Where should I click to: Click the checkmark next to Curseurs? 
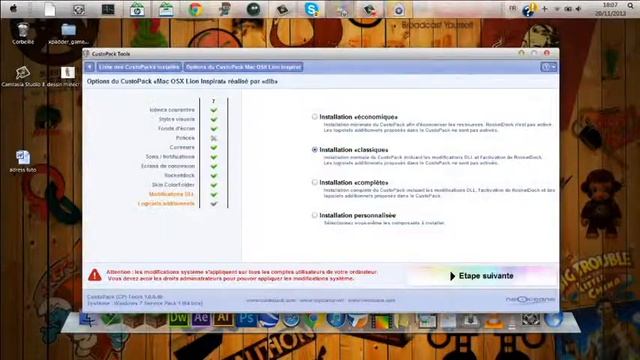coord(213,147)
